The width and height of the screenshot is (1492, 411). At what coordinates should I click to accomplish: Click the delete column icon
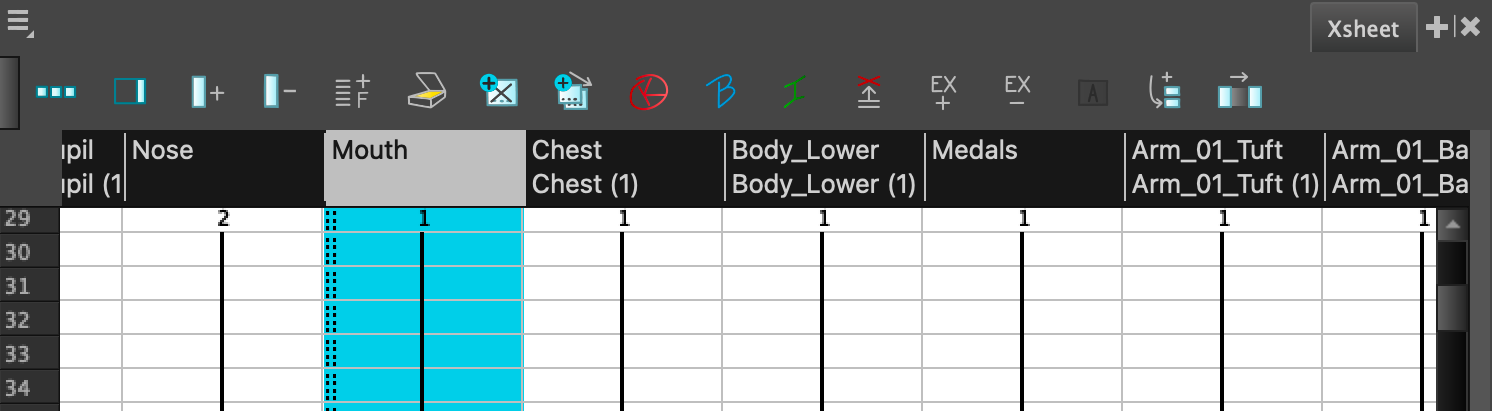click(279, 92)
